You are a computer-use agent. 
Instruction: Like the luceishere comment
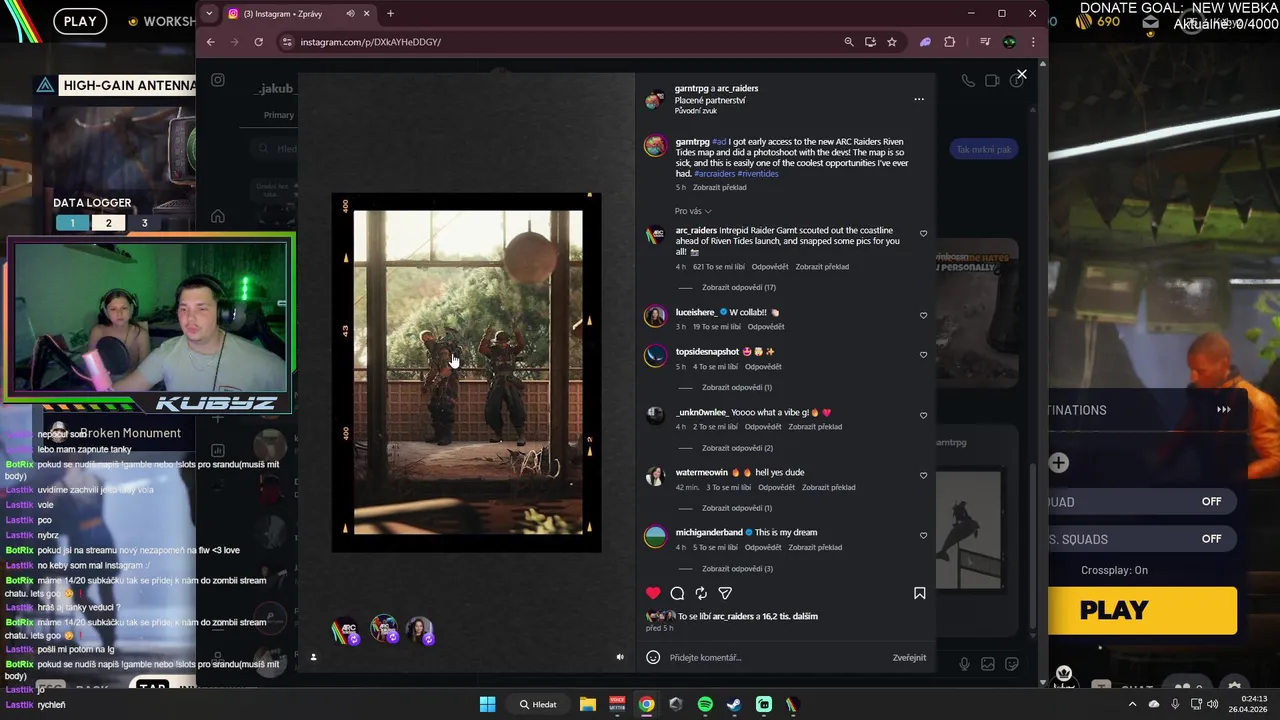pyautogui.click(x=923, y=315)
